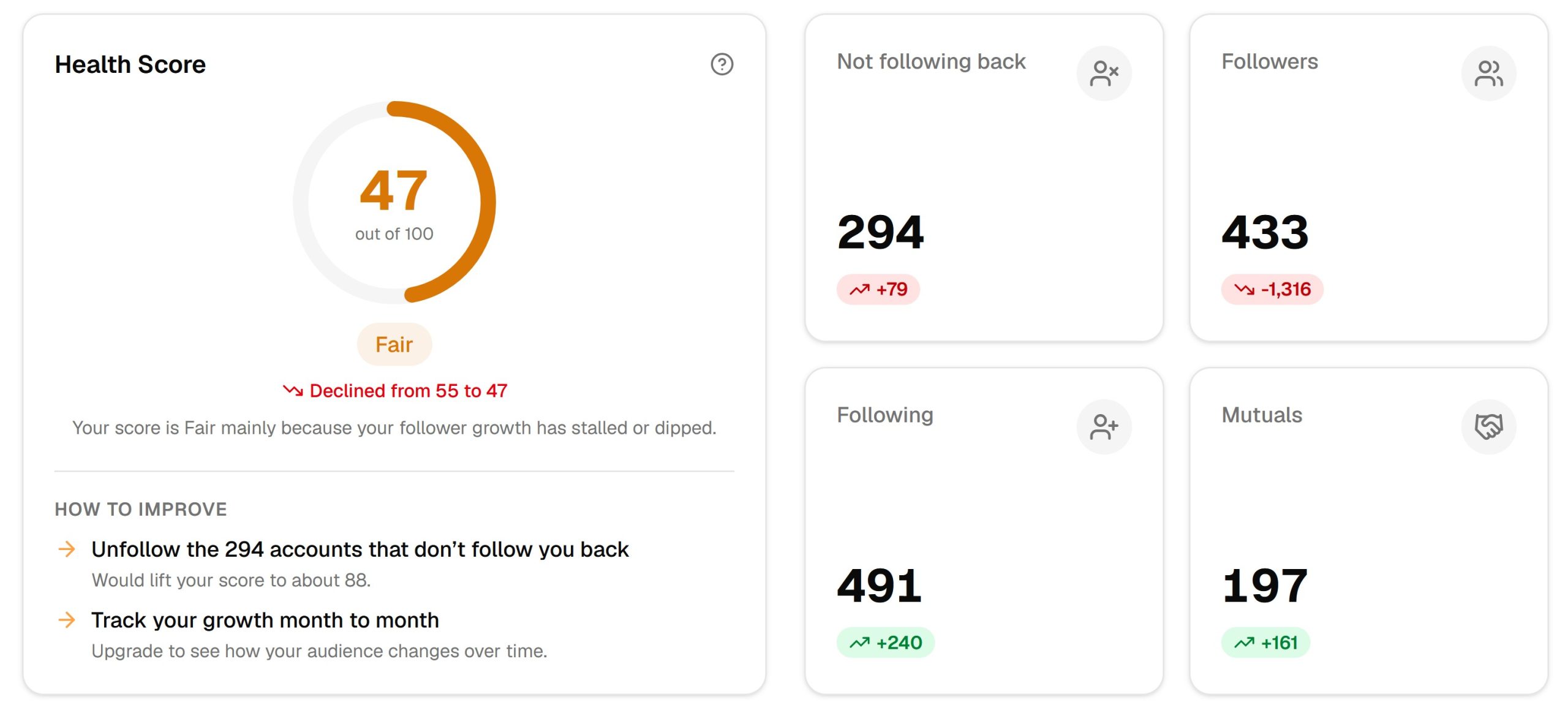Click the +79 change badge

tap(878, 289)
